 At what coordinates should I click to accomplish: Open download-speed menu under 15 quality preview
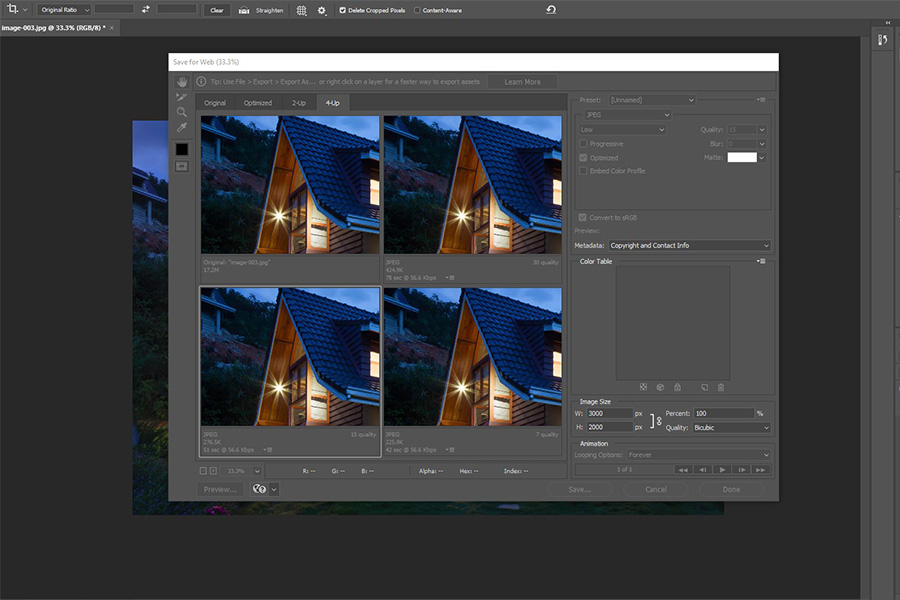(x=268, y=450)
